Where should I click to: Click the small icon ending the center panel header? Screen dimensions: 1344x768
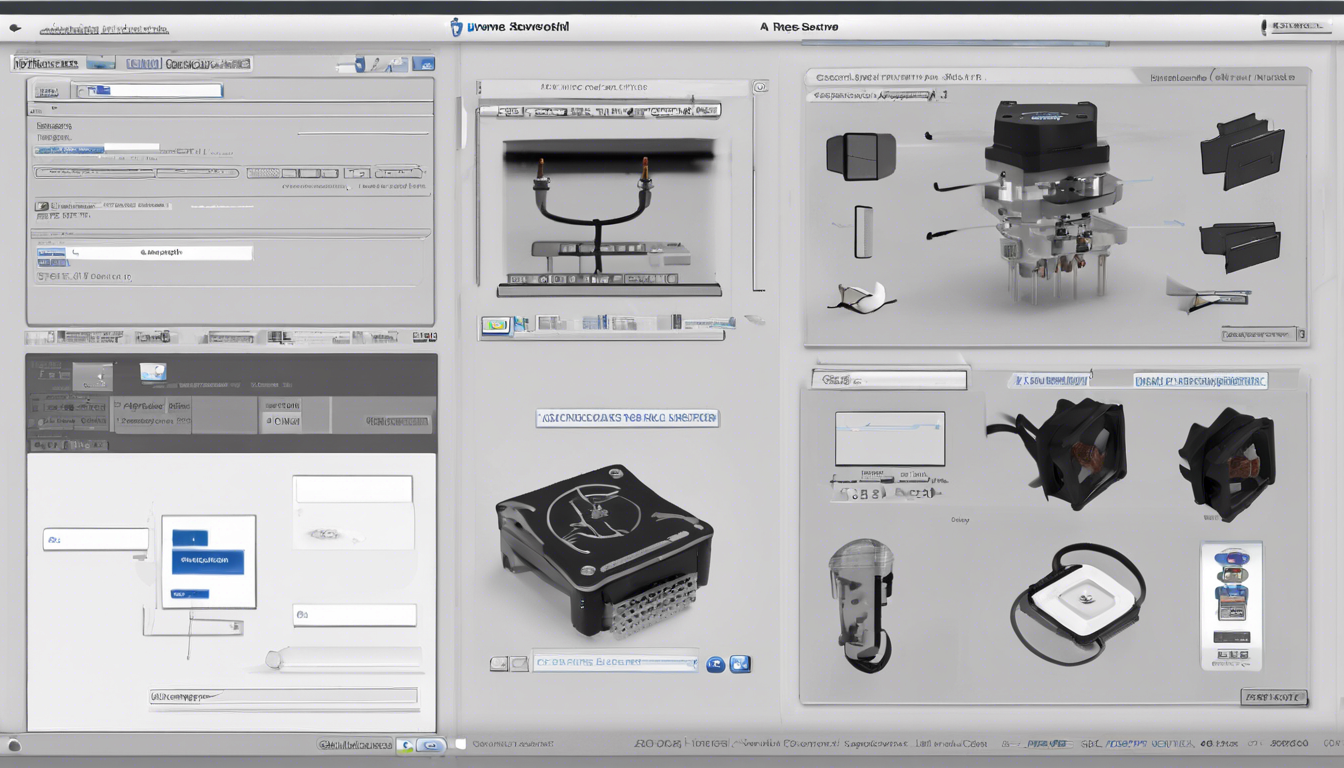pos(760,87)
